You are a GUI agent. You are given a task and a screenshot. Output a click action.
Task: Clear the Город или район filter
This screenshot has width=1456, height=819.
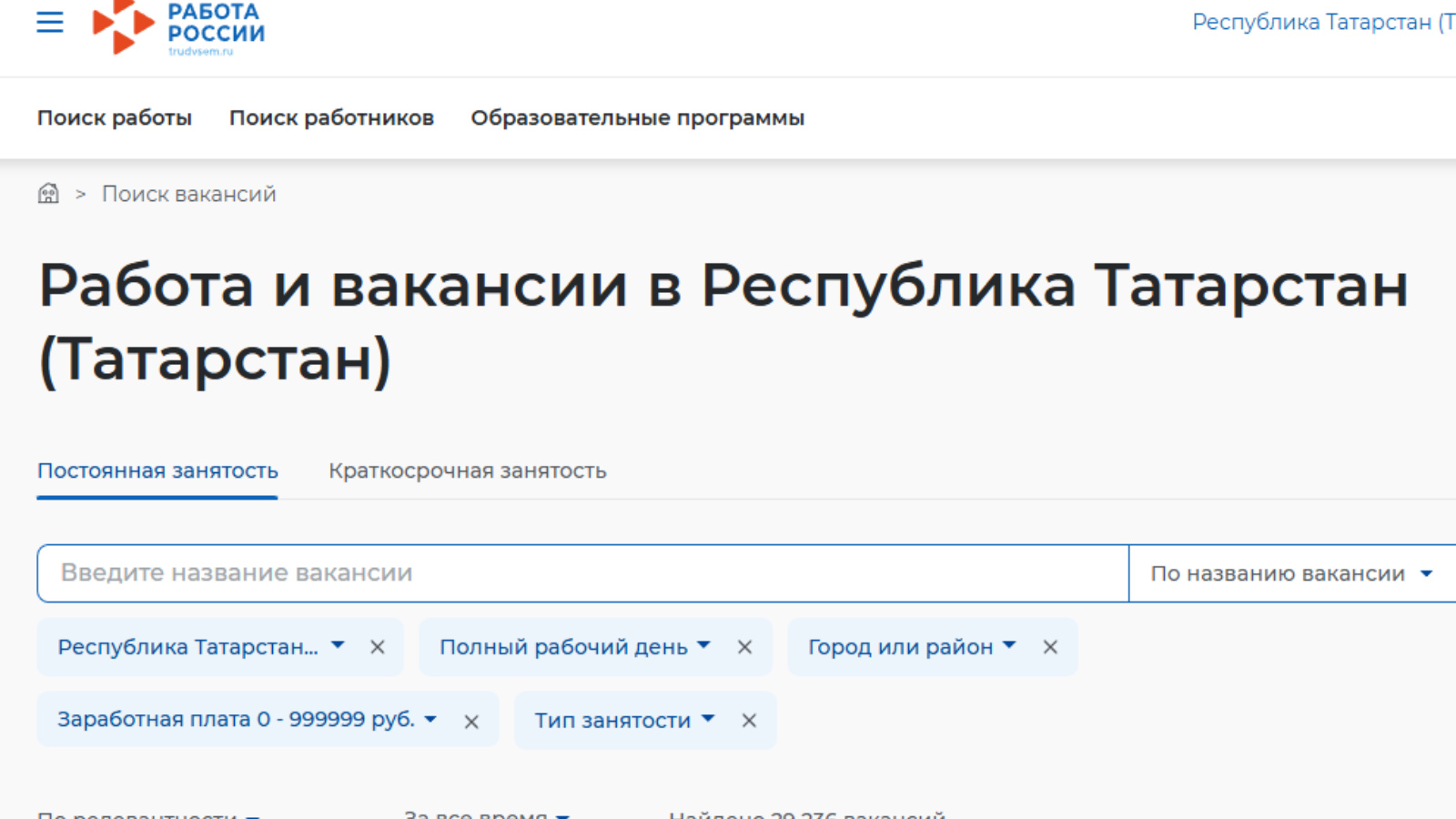1050,647
